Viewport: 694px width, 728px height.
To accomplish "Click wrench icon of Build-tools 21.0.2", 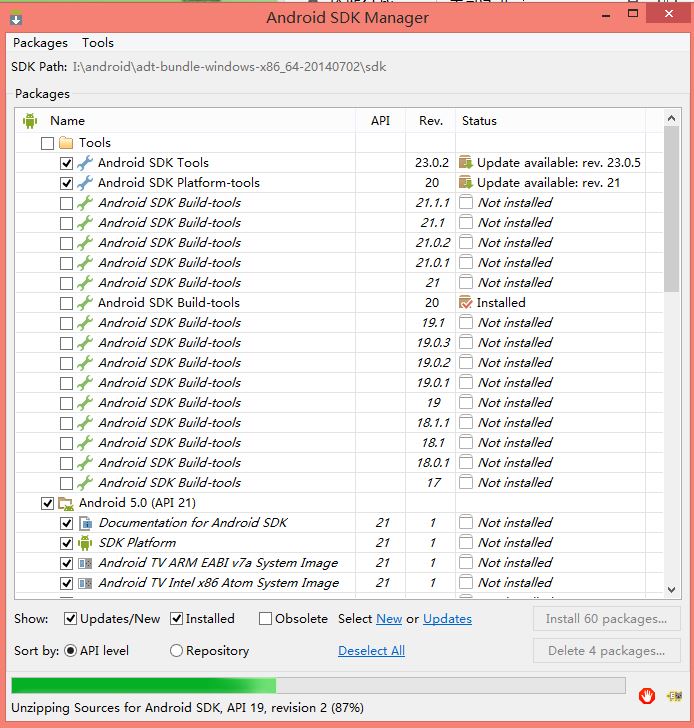I will point(84,242).
